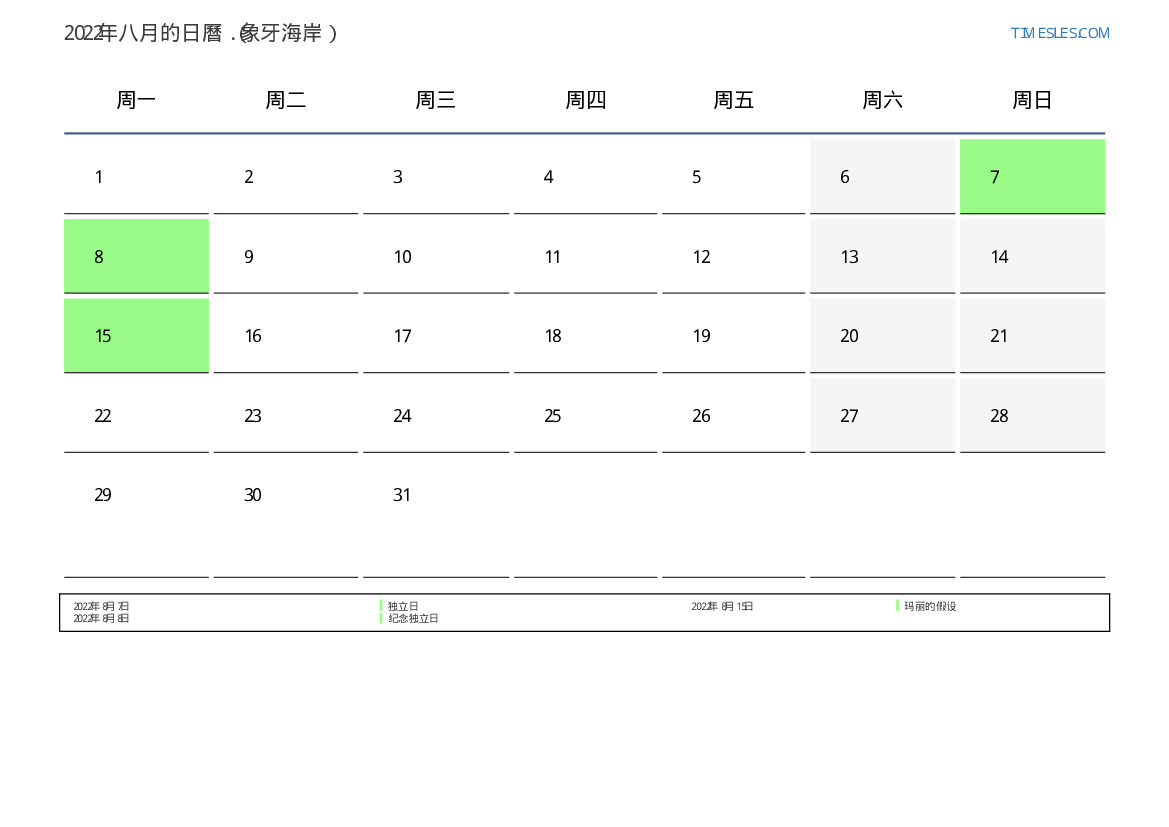Select day 25 in the calendar
The image size is (1169, 827).
click(x=585, y=415)
